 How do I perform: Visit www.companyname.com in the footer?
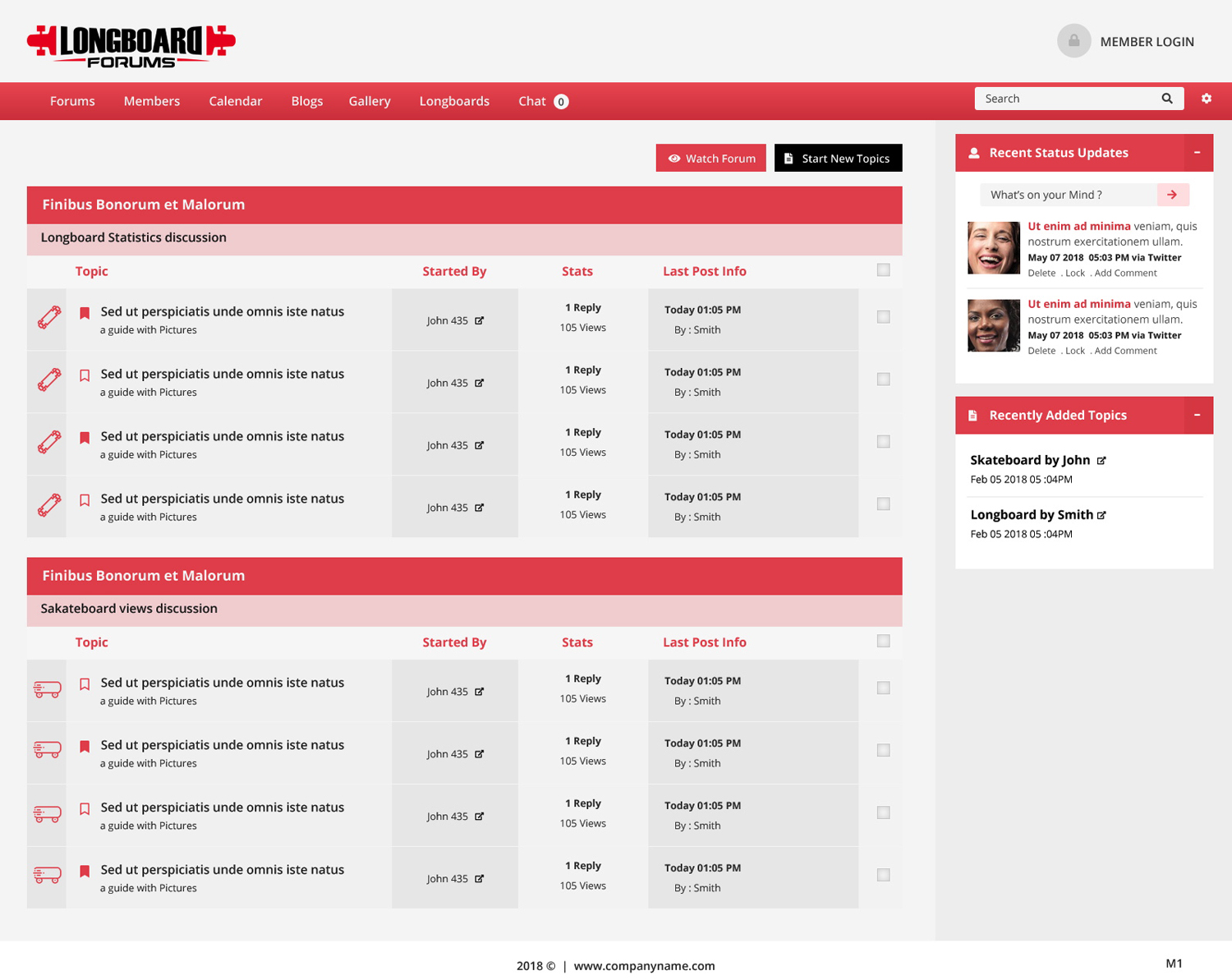click(x=644, y=966)
